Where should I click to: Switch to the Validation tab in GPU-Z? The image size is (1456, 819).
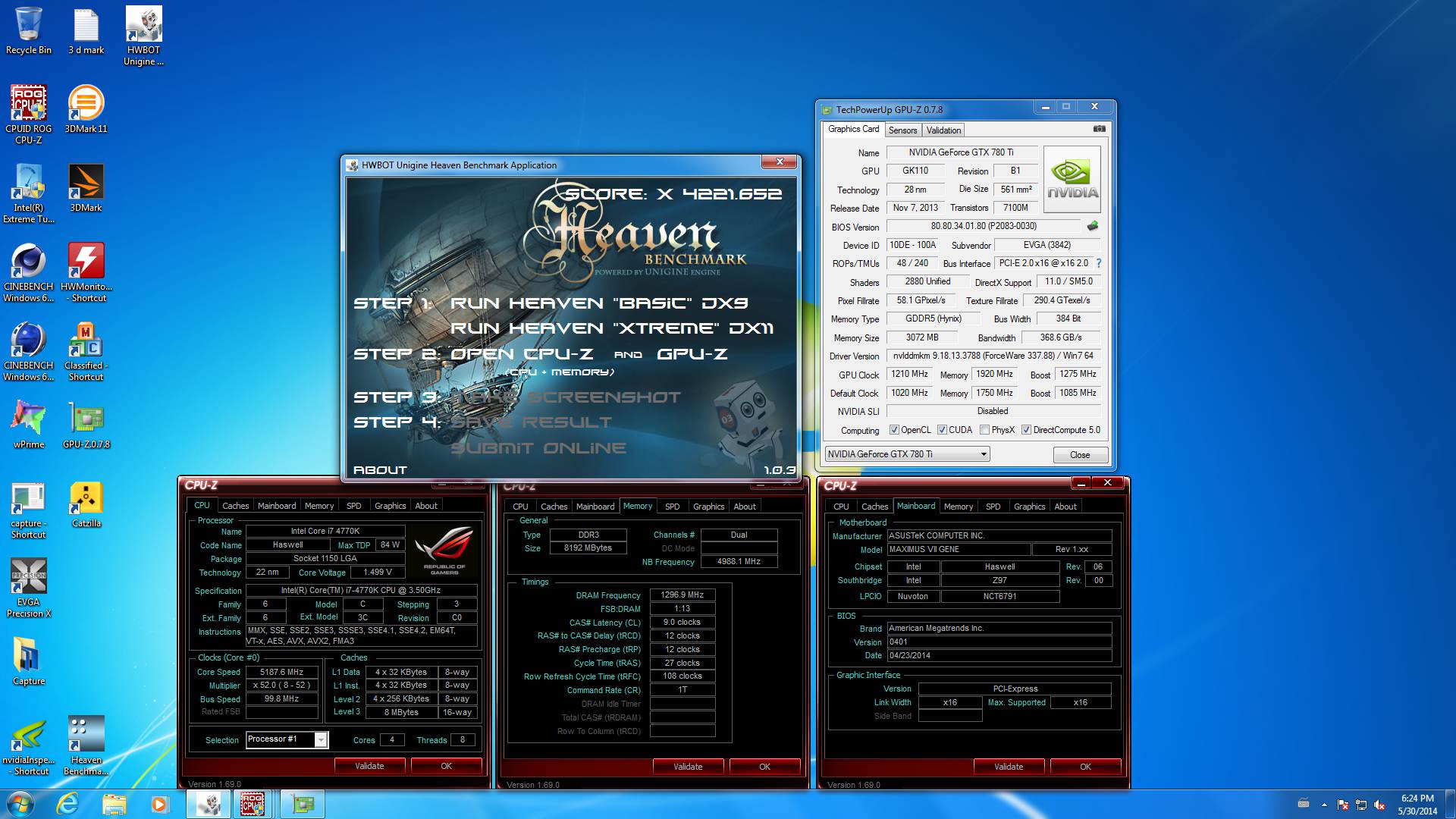pos(943,130)
